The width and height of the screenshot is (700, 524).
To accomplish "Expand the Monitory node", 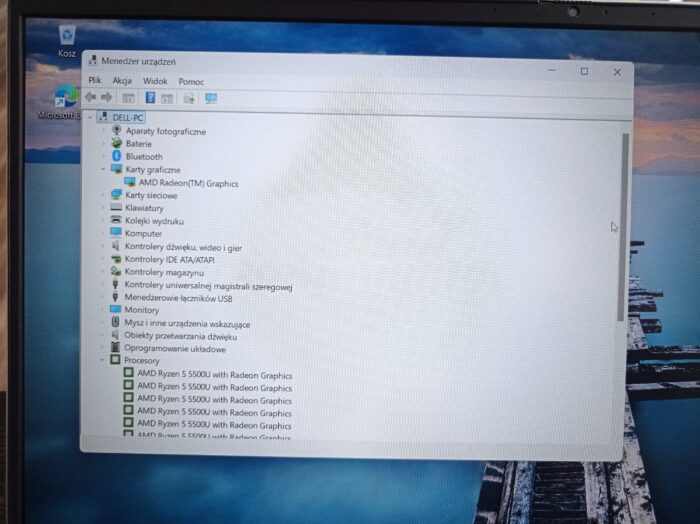I will (x=103, y=309).
